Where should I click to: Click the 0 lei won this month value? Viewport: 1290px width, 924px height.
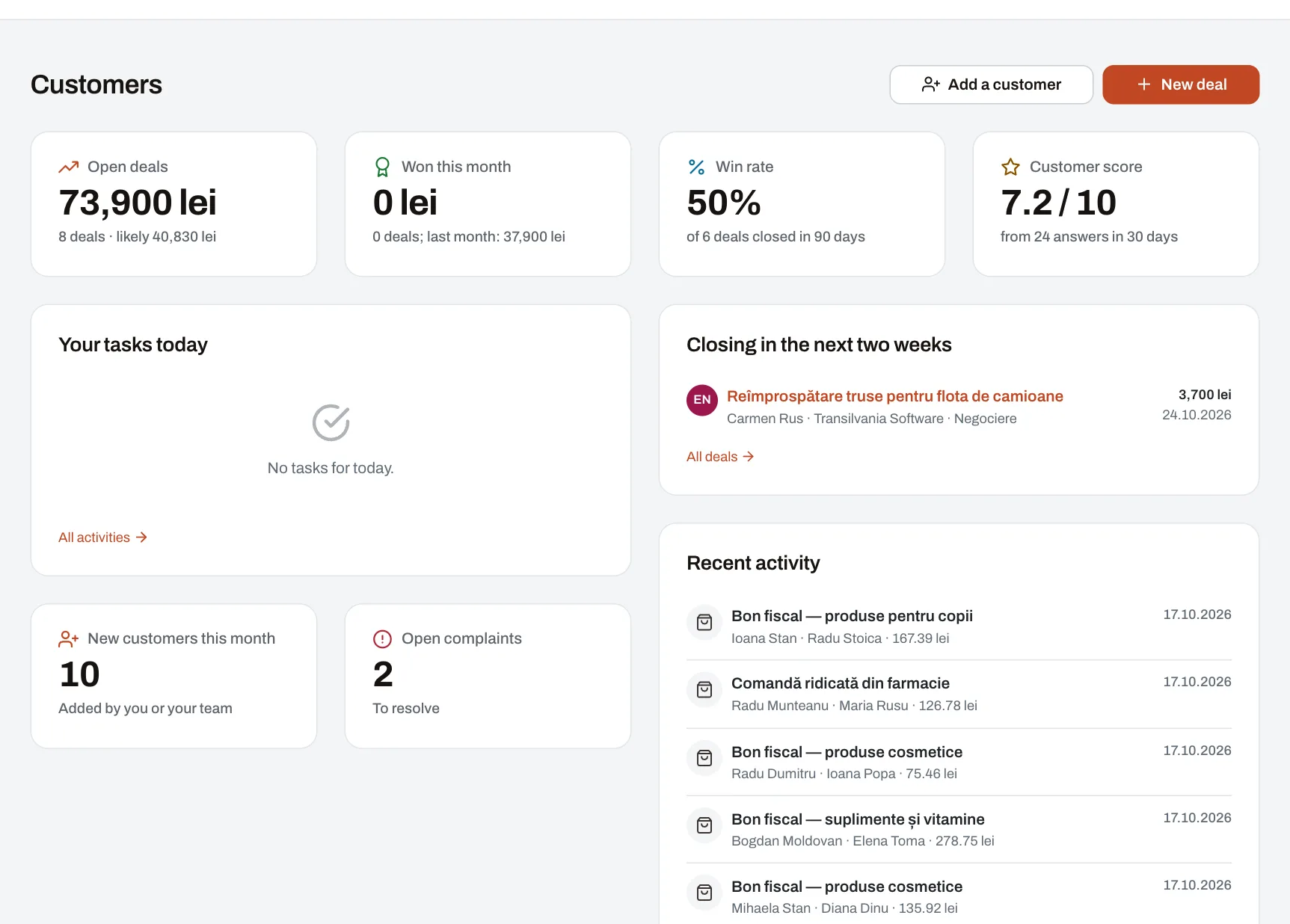coord(405,203)
